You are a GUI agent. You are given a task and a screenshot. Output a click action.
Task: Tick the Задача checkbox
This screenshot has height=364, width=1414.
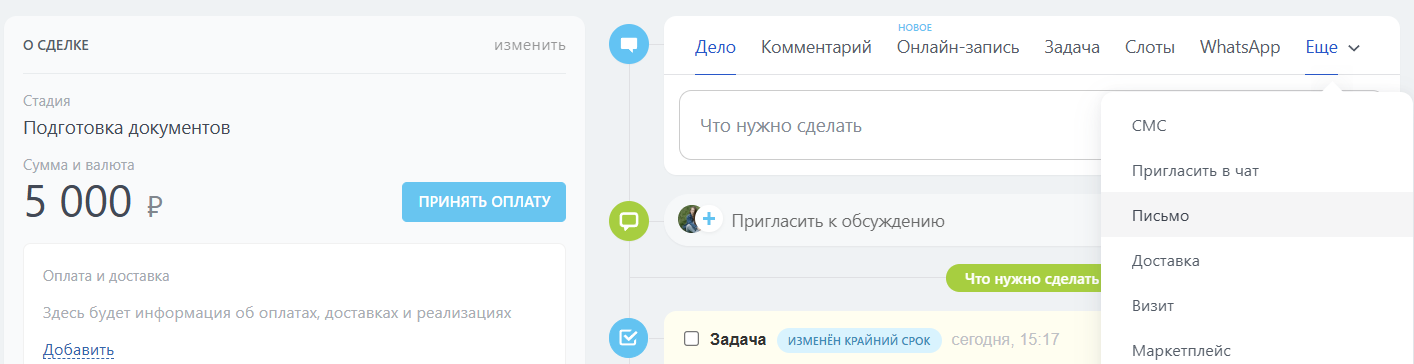tap(691, 339)
